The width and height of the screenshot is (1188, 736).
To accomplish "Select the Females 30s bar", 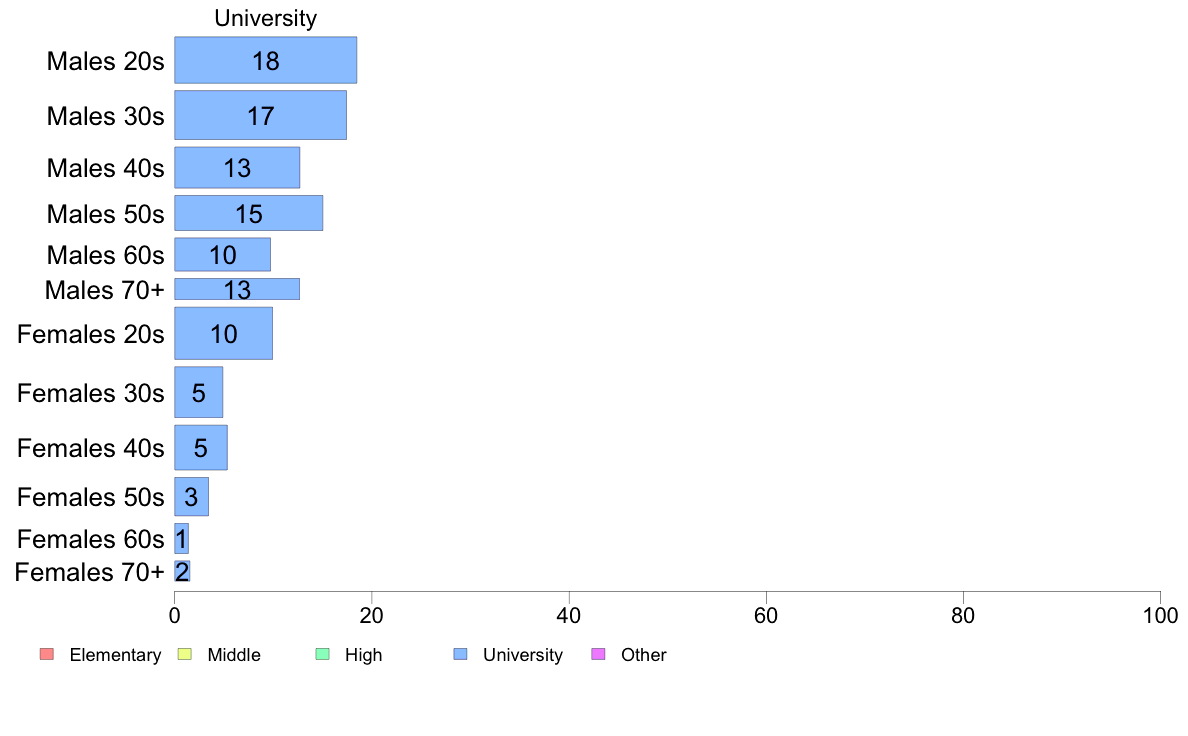I will pyautogui.click(x=199, y=392).
